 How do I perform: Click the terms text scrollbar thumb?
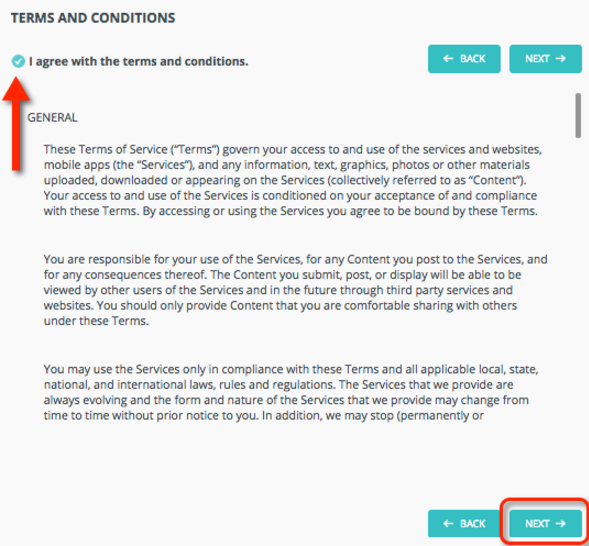point(578,116)
